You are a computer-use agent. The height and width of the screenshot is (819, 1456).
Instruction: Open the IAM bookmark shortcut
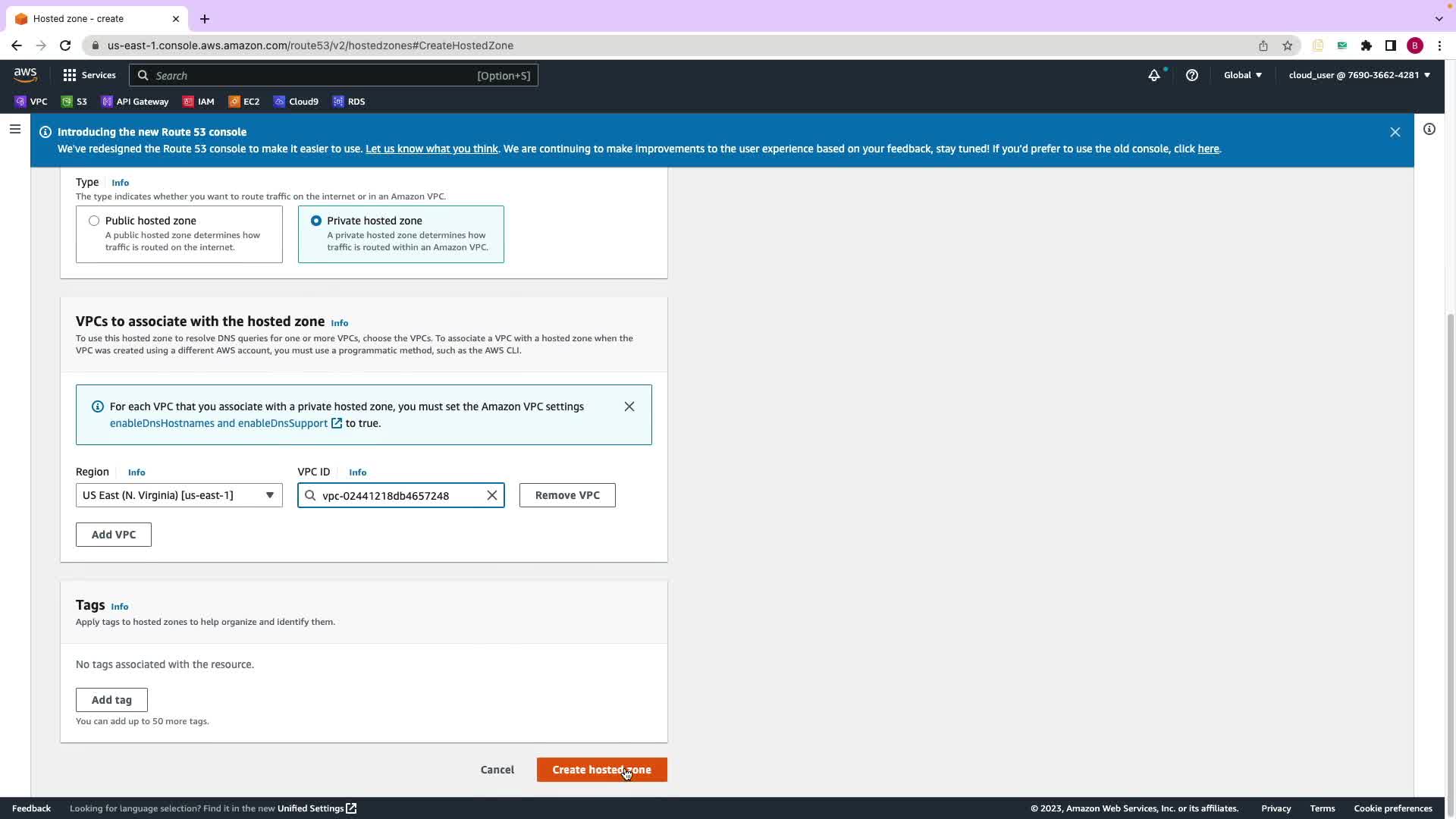point(199,102)
